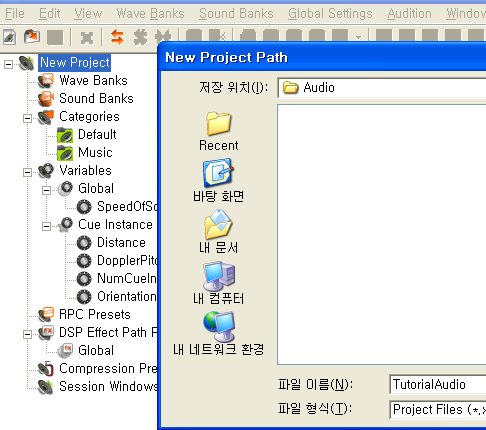This screenshot has width=486, height=430.
Task: Open the Wave Banks menu
Action: (x=150, y=14)
